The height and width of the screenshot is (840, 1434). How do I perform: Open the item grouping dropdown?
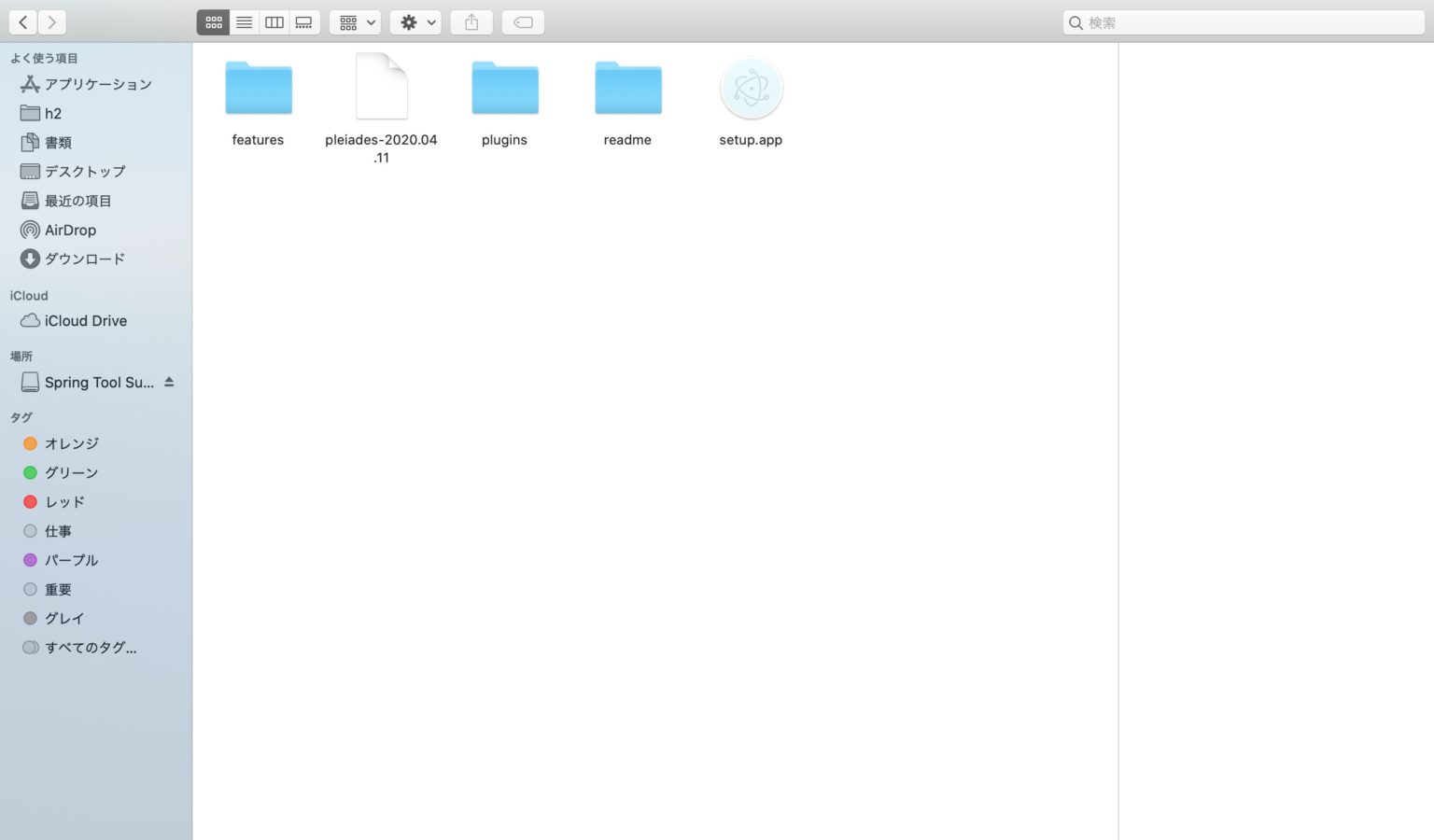[355, 21]
